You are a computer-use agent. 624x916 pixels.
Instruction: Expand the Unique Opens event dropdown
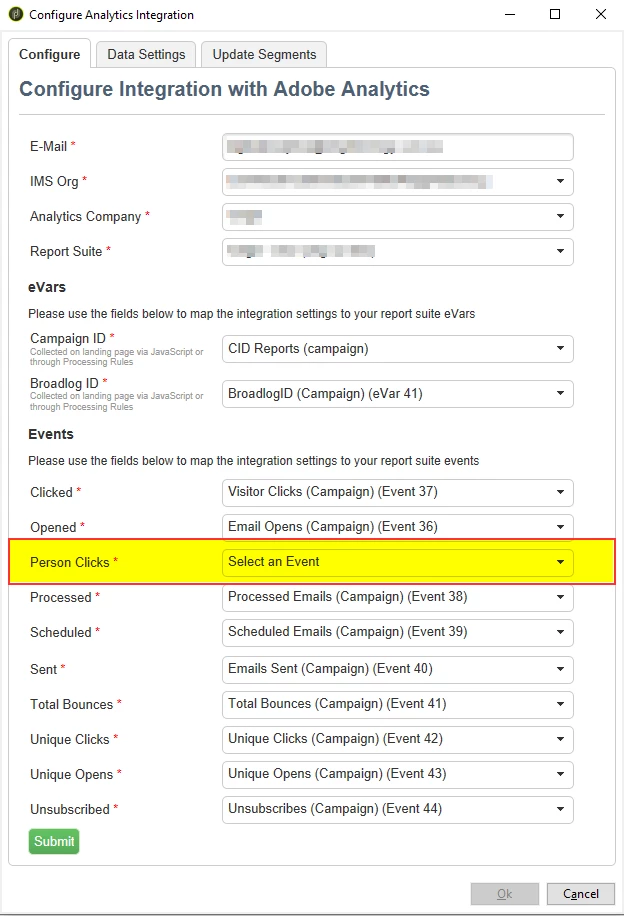397,774
